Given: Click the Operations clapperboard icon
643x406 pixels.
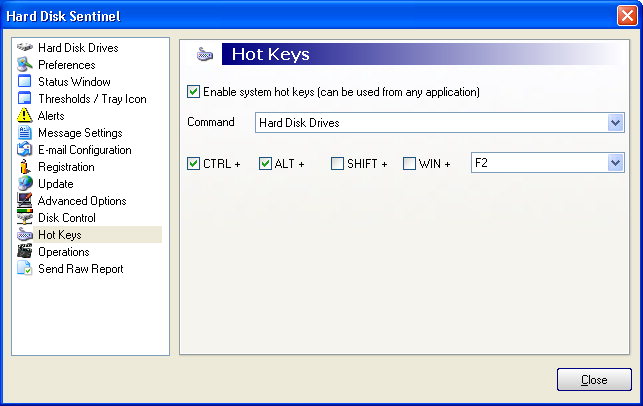Looking at the screenshot, I should (25, 251).
